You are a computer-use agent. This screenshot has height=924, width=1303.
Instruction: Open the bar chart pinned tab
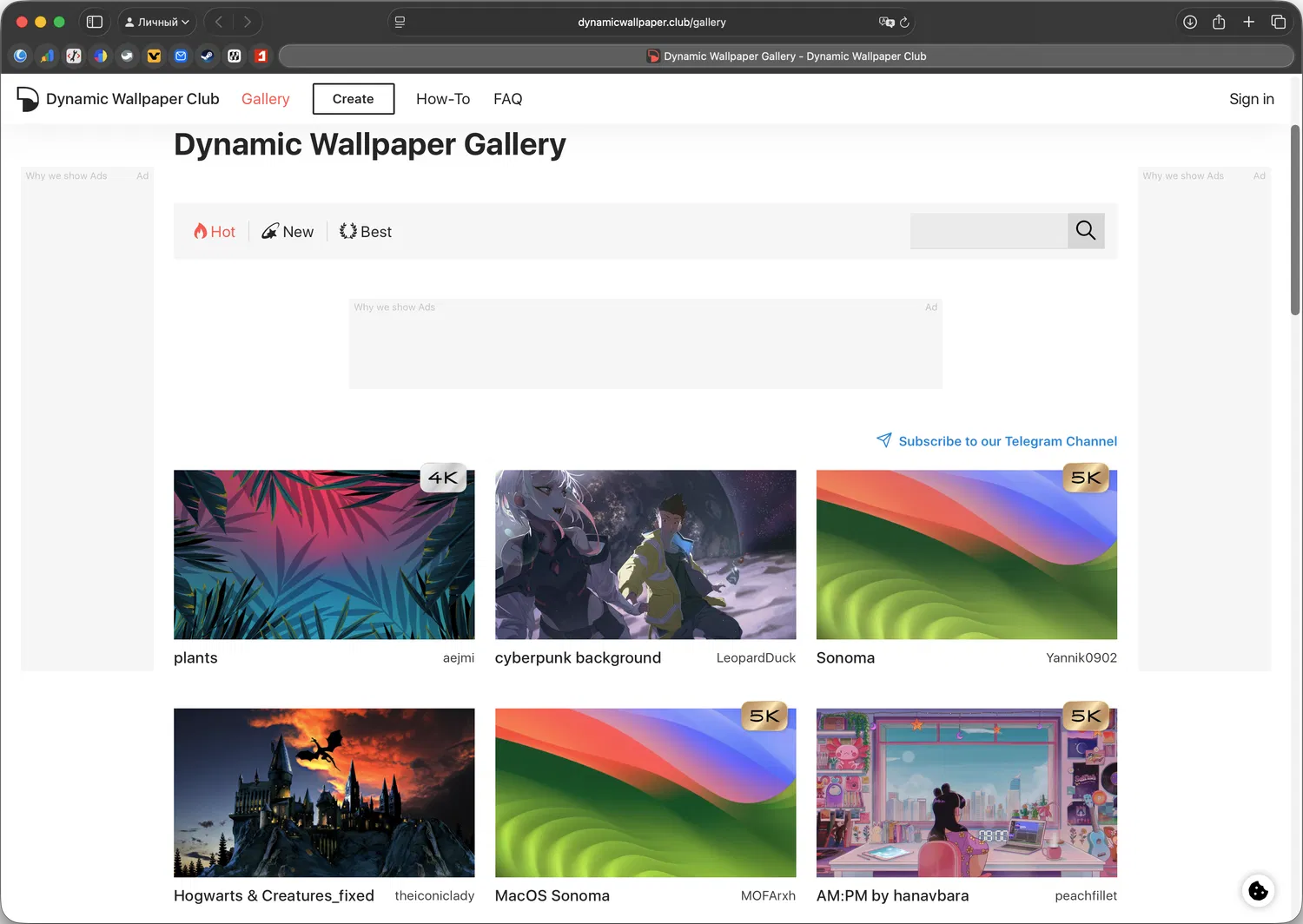[x=47, y=56]
